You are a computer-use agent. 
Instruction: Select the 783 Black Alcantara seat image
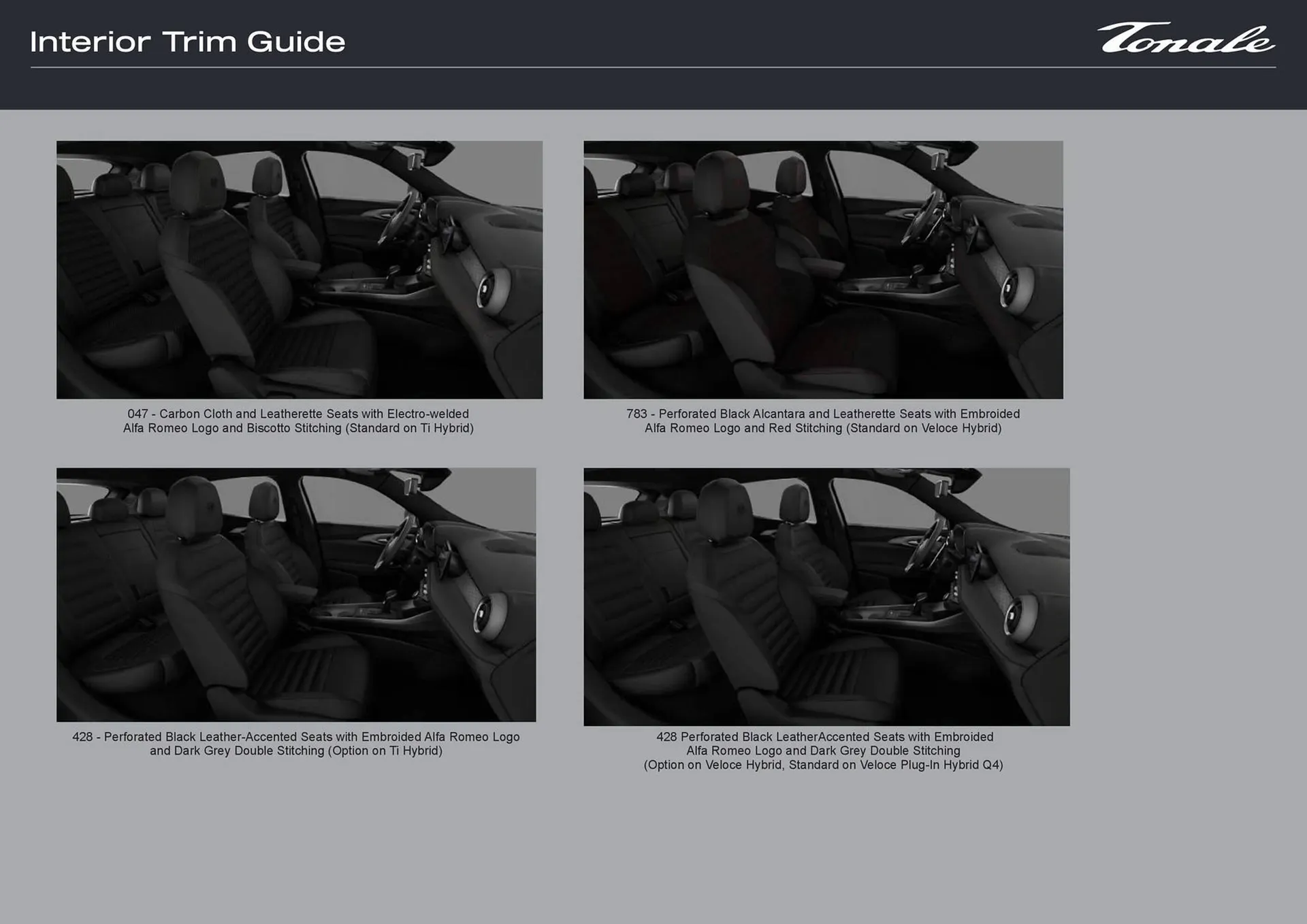822,271
